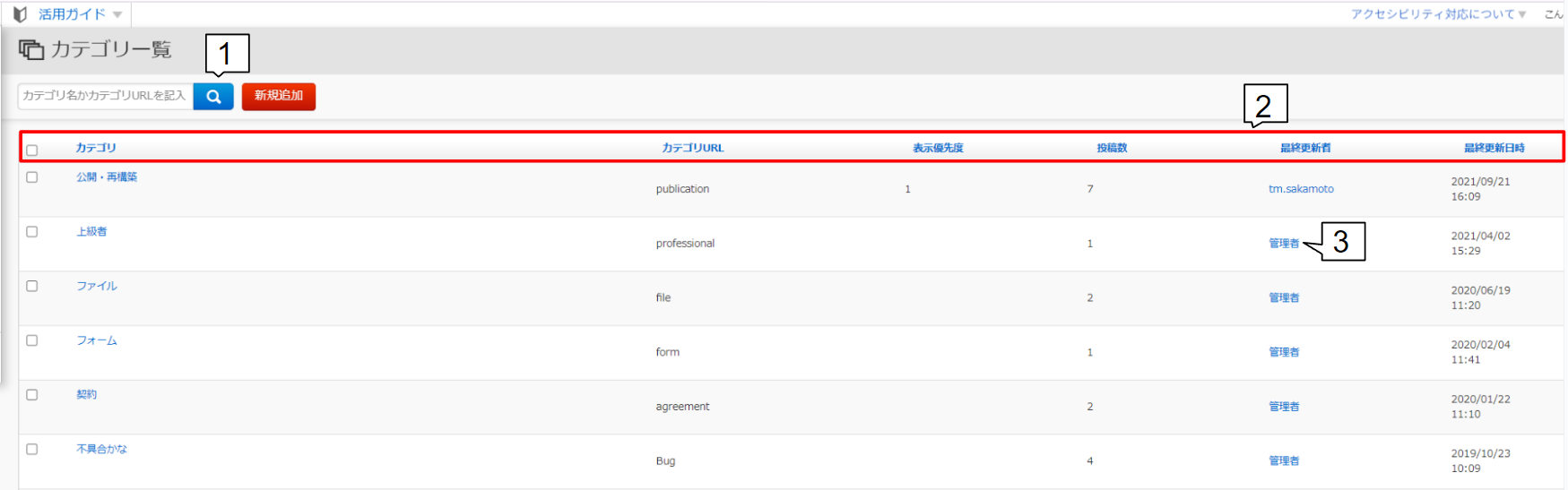
Task: Click 管理者 in the professional row
Action: pyautogui.click(x=1284, y=244)
